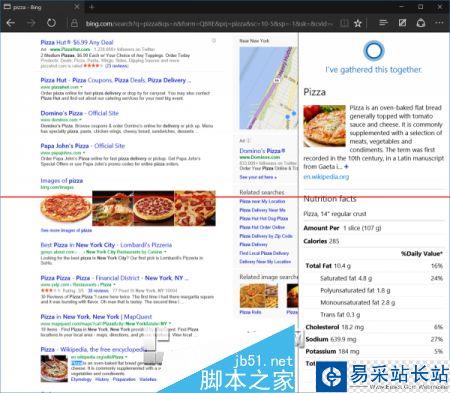This screenshot has height=393, width=450.
Task: Open Pizza Delivery by Zip Code search
Action: [266, 236]
